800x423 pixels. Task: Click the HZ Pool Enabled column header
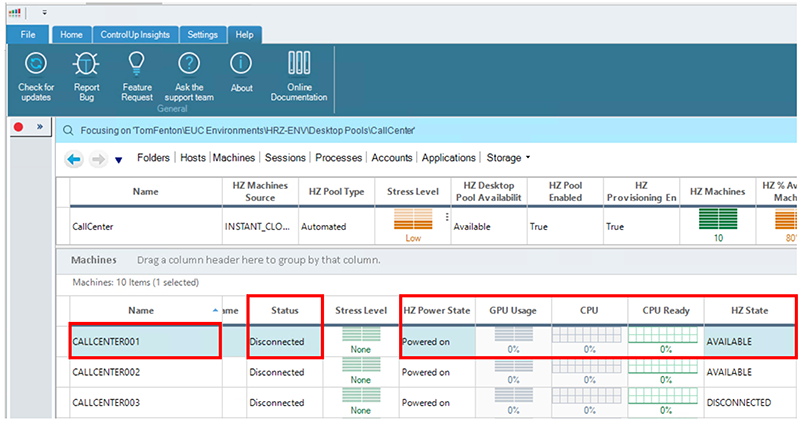(565, 192)
